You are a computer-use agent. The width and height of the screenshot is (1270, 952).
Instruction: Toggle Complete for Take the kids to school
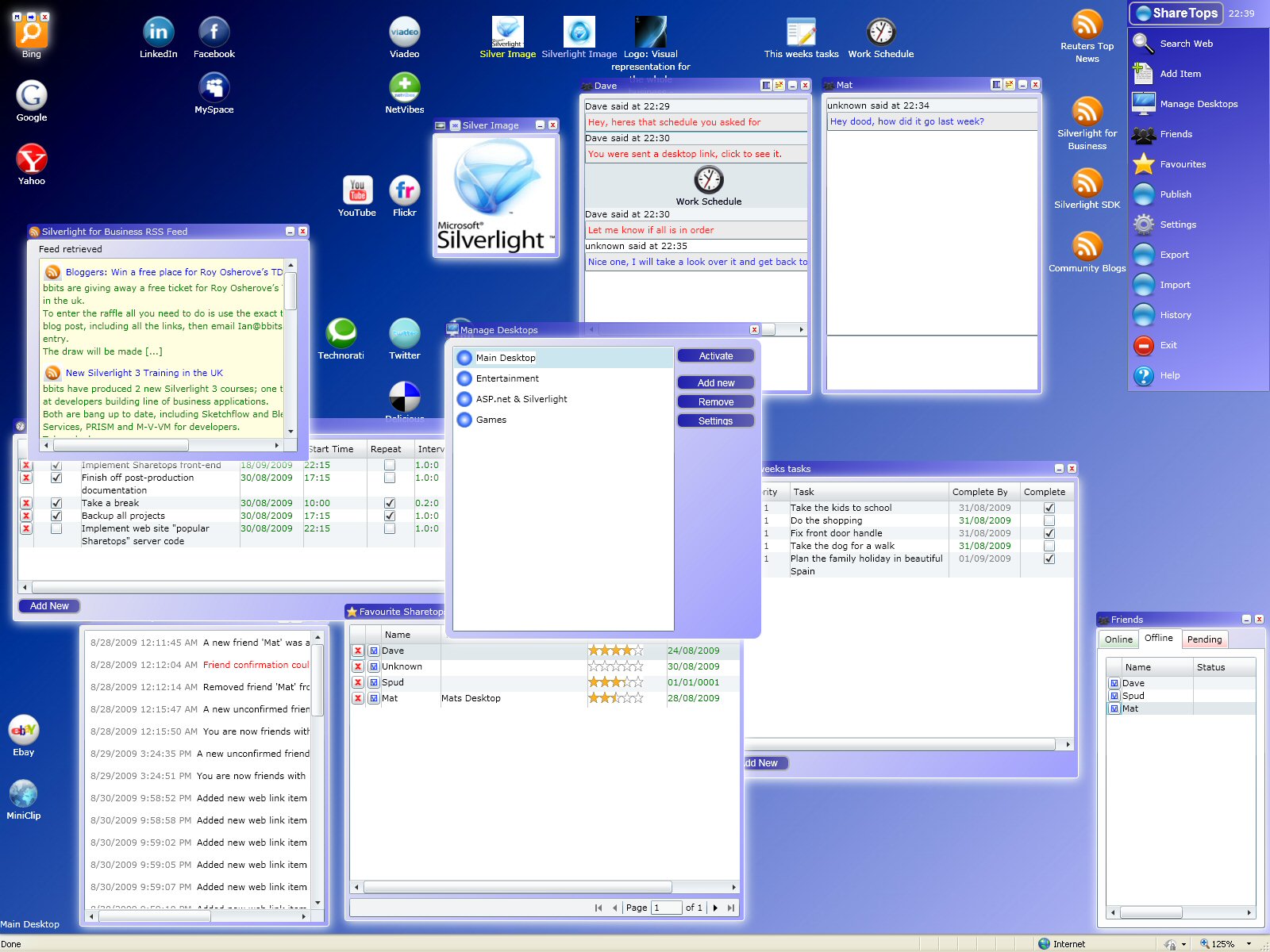click(1049, 508)
